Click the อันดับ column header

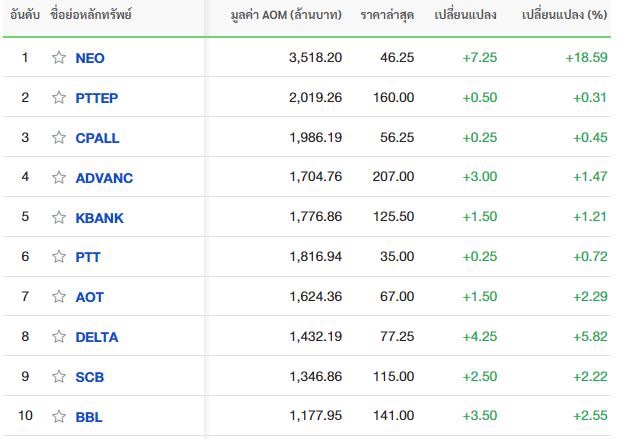tap(25, 15)
